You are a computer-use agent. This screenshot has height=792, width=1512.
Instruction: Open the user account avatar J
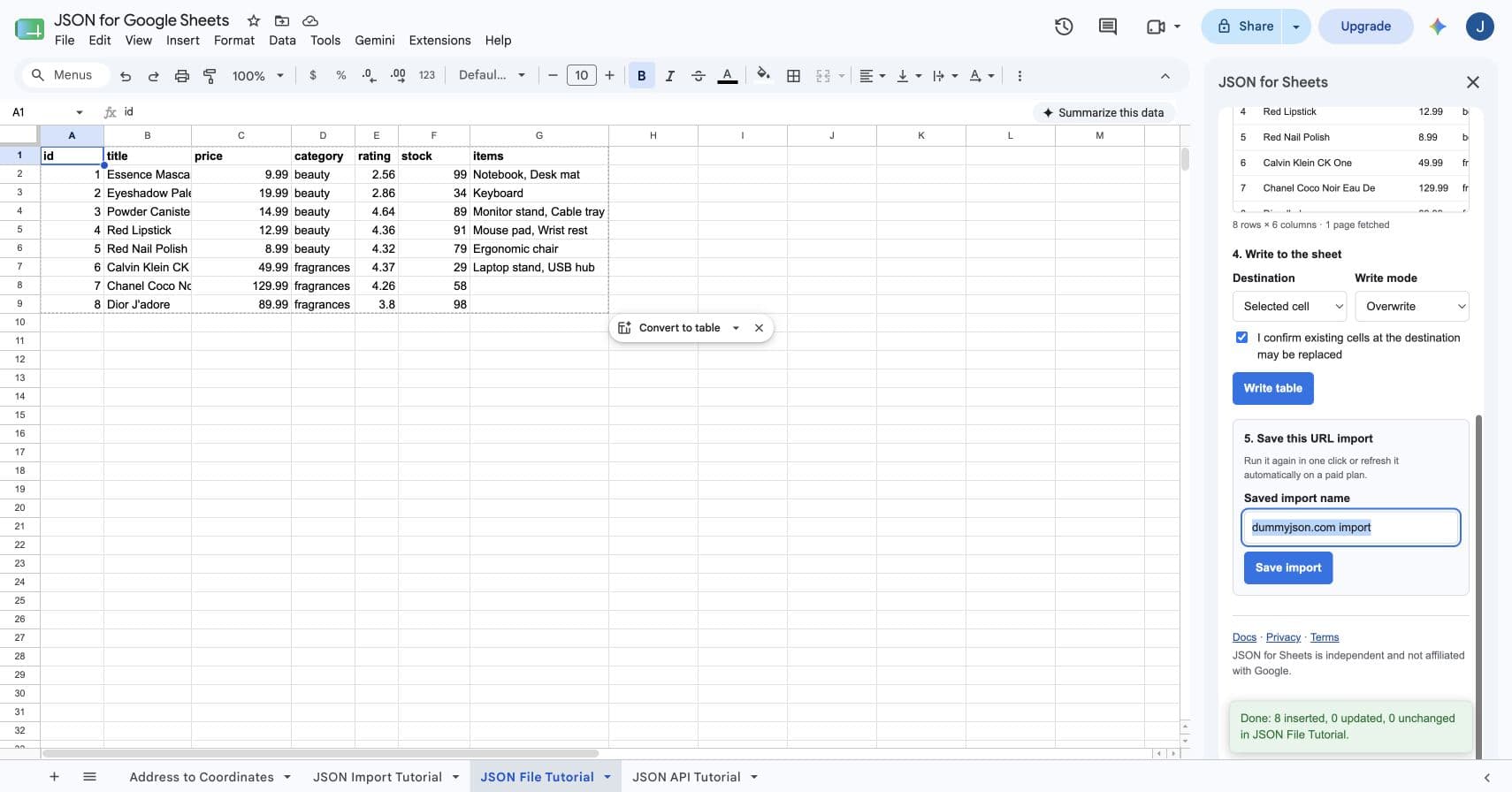coord(1479,27)
